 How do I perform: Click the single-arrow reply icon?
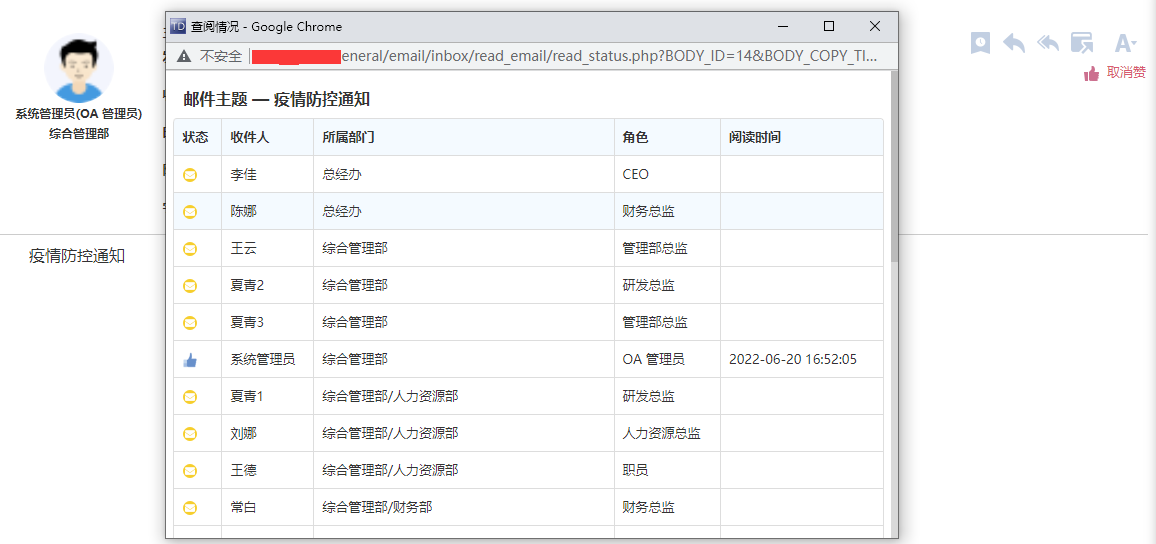pyautogui.click(x=1014, y=43)
